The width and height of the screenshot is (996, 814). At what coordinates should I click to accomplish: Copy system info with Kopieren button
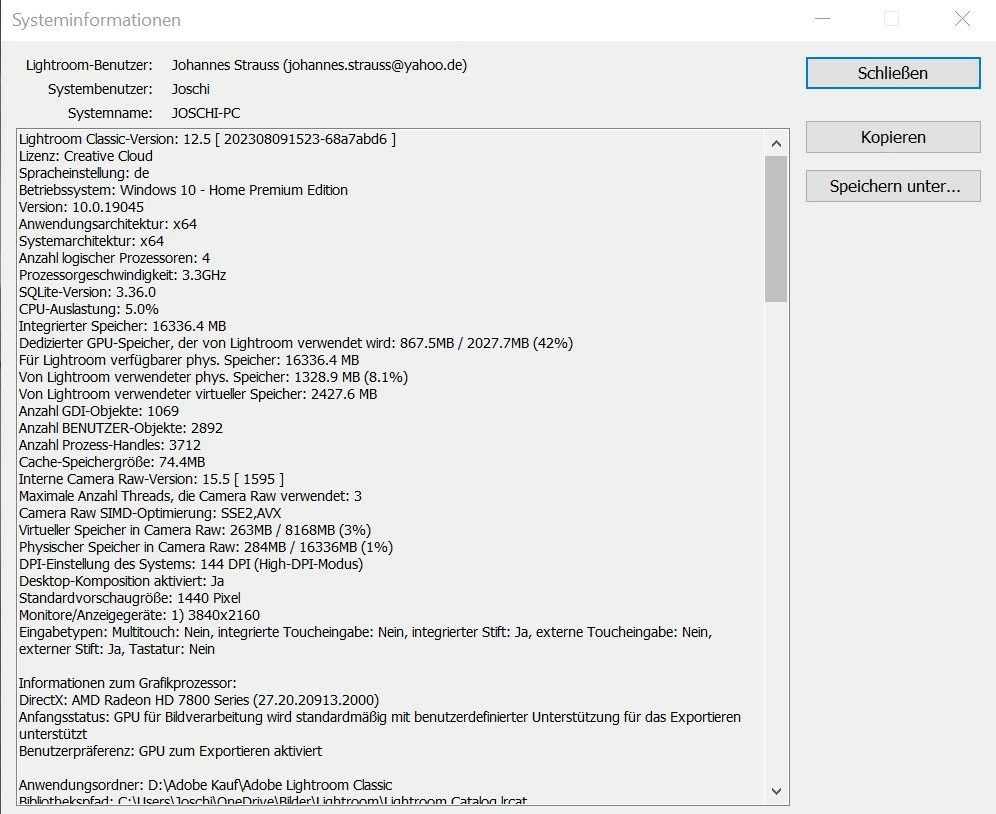coord(893,137)
